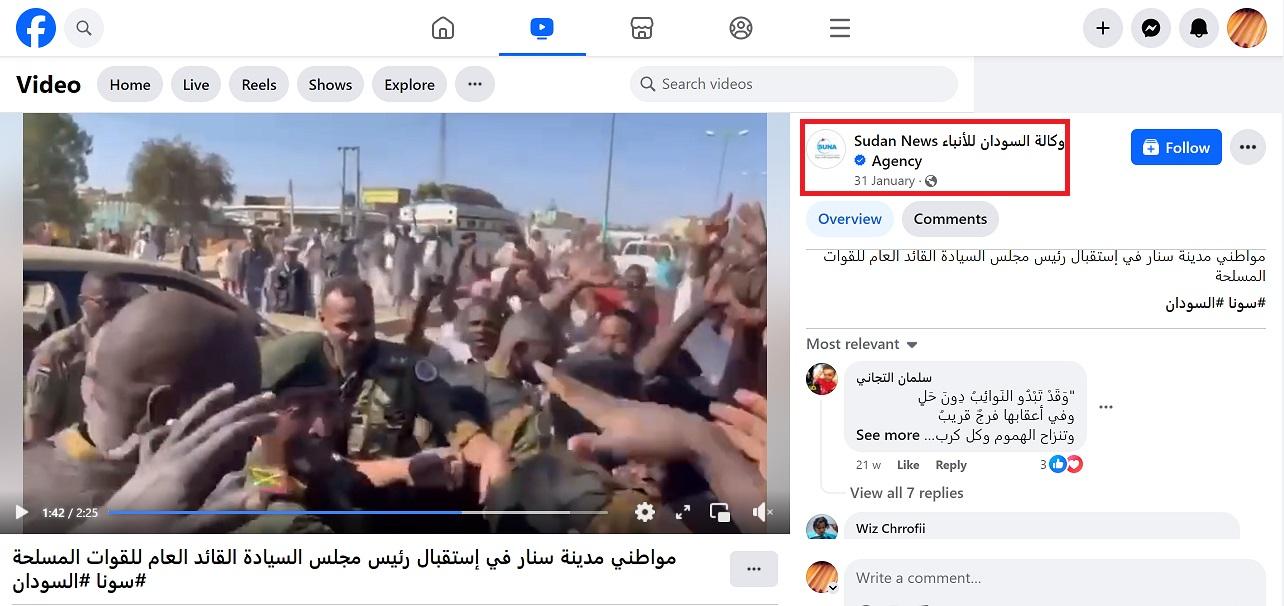The width and height of the screenshot is (1284, 606).
Task: Select the Reels tab
Action: [x=259, y=84]
